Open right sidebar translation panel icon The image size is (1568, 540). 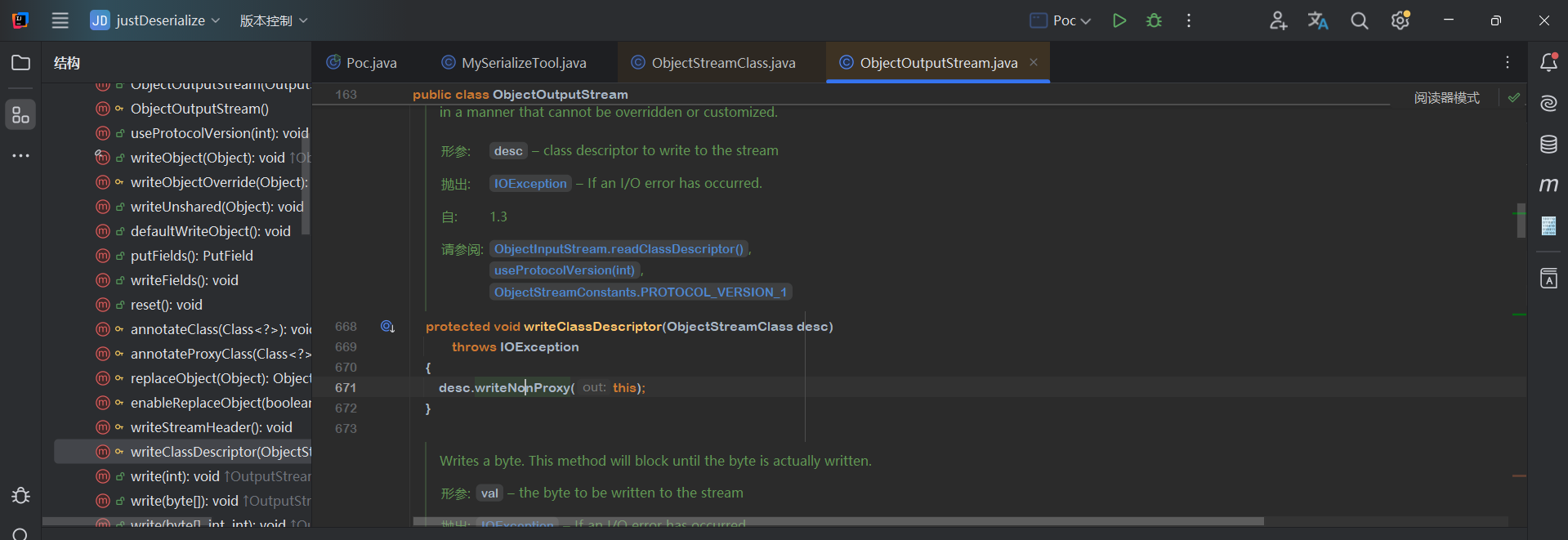pyautogui.click(x=1548, y=279)
